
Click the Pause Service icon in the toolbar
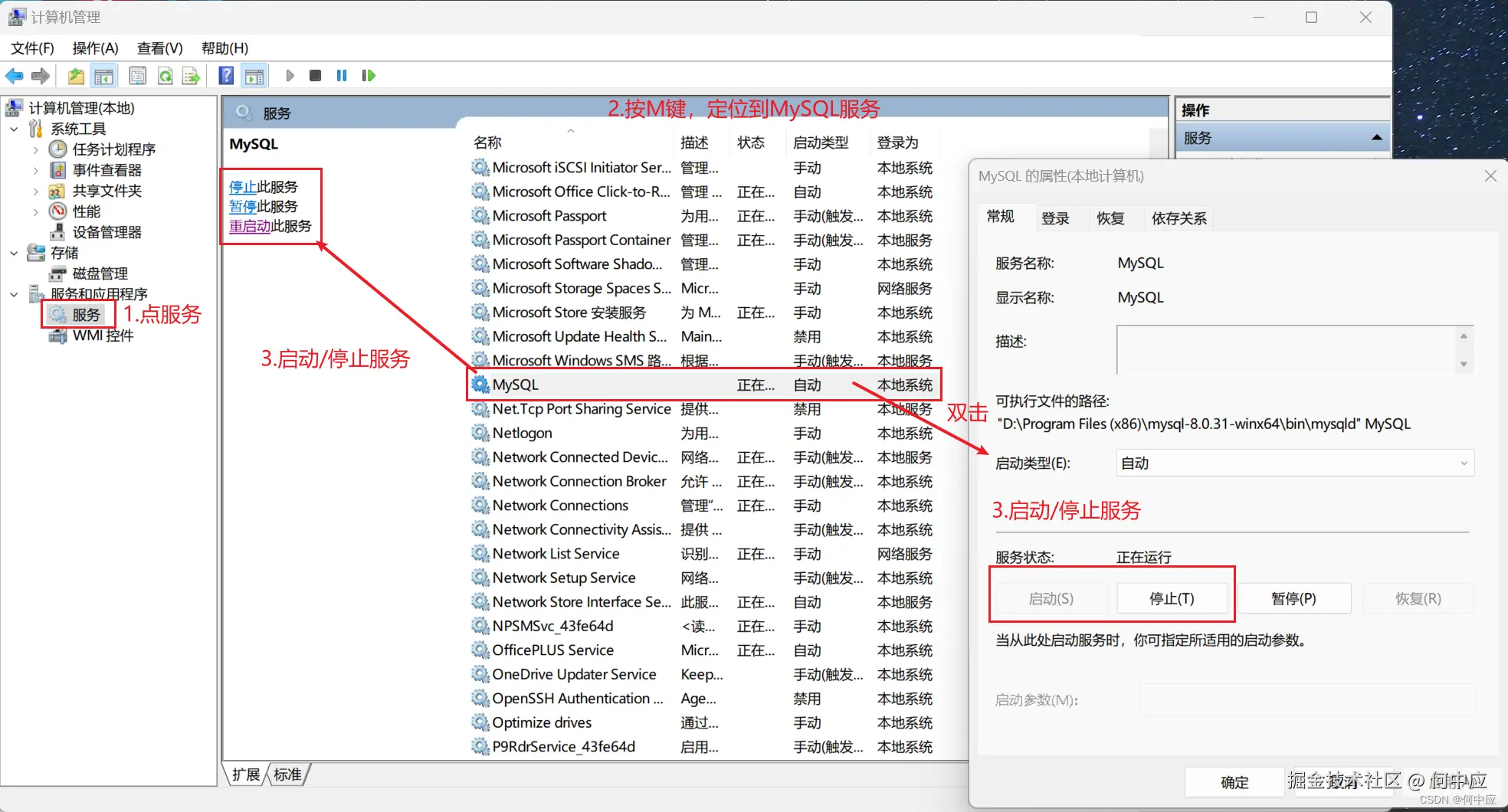click(342, 75)
